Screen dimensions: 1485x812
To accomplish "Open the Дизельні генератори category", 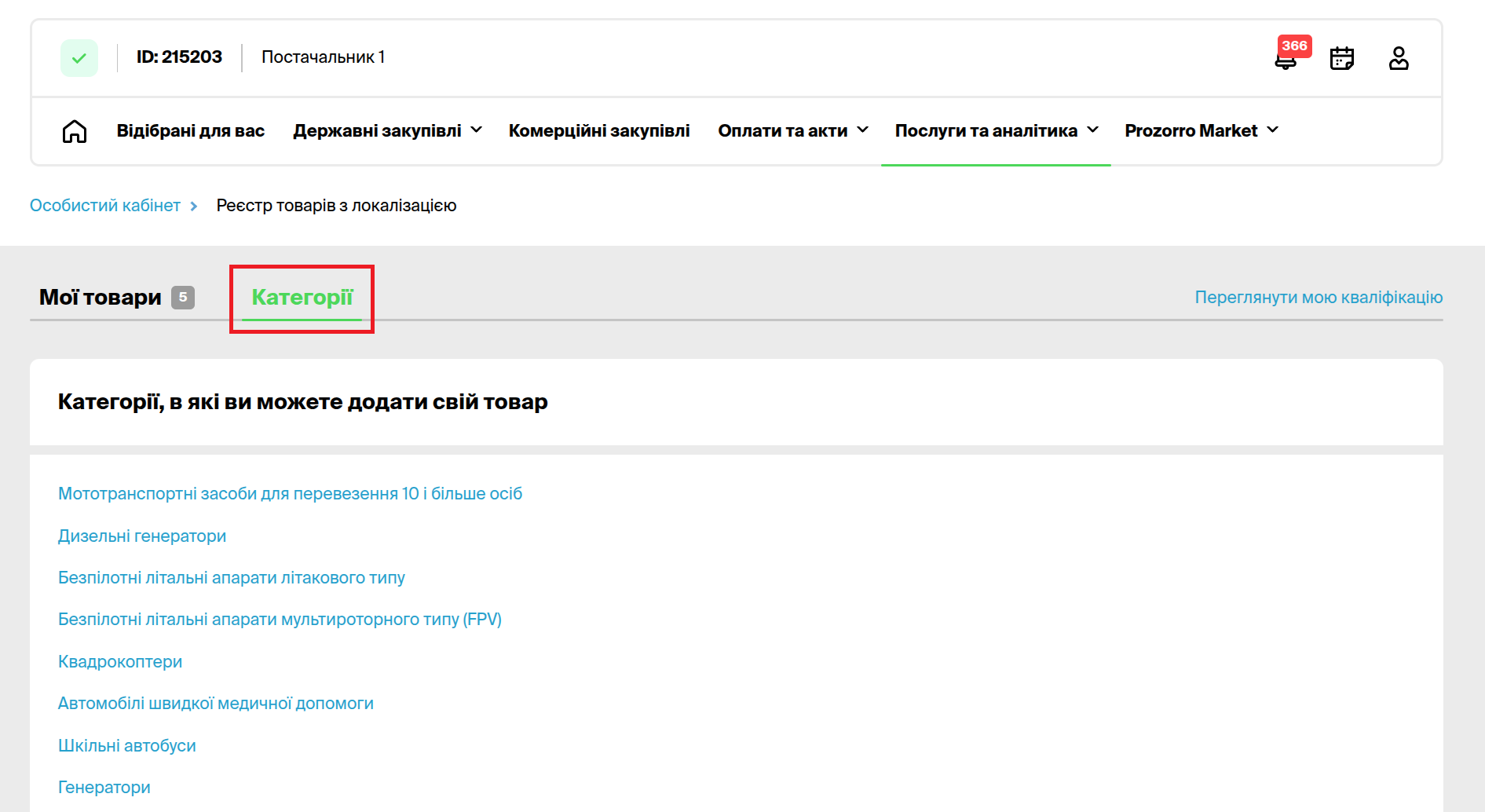I will point(142,536).
